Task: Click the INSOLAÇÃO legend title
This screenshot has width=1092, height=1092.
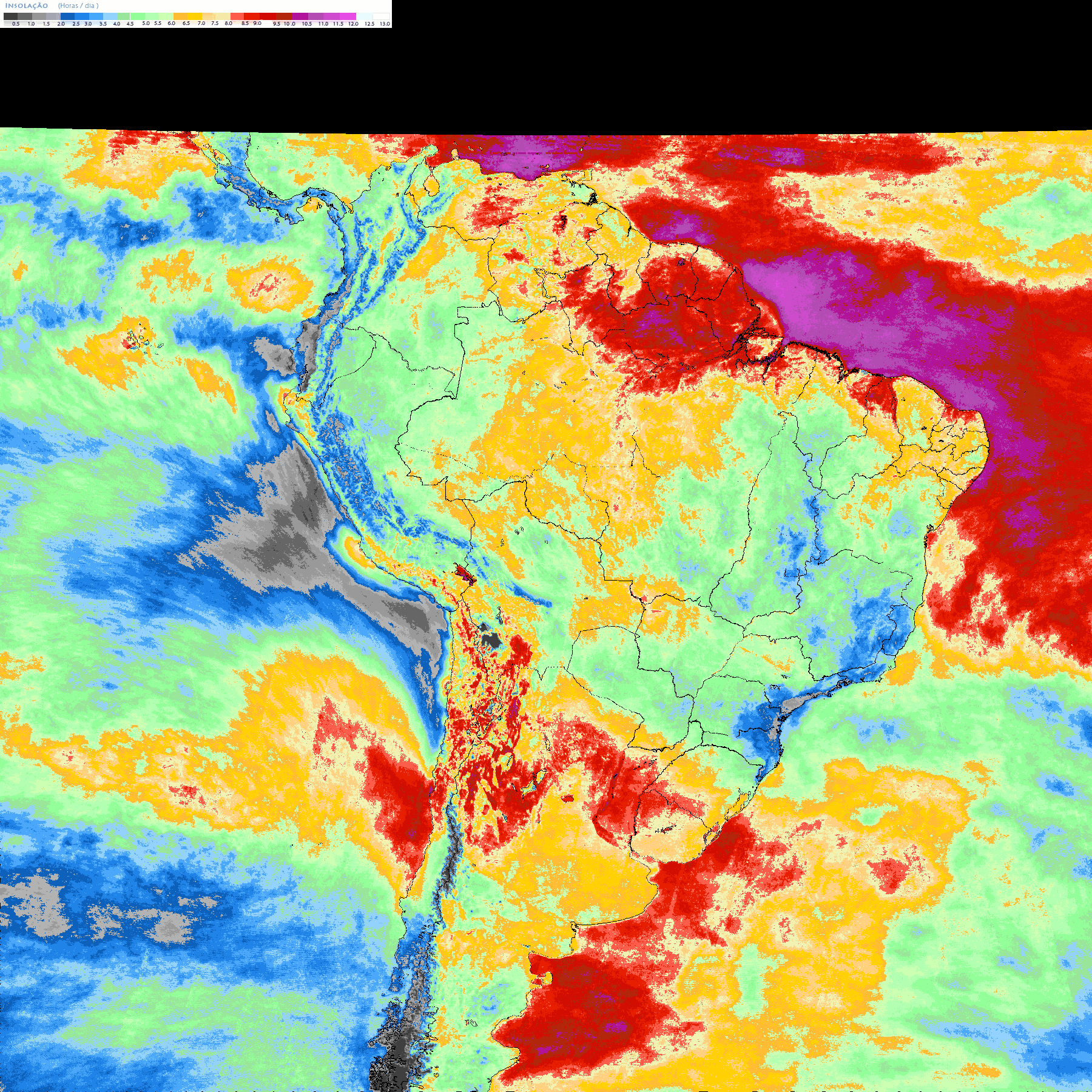Action: (27, 5)
